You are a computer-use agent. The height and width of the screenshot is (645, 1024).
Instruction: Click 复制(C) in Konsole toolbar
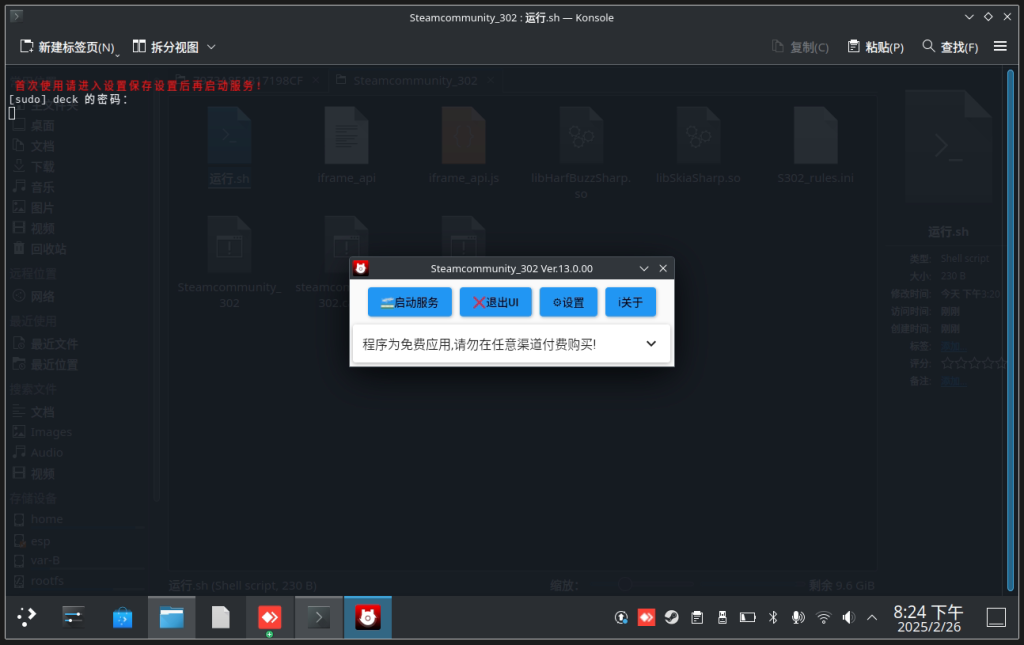pos(800,47)
